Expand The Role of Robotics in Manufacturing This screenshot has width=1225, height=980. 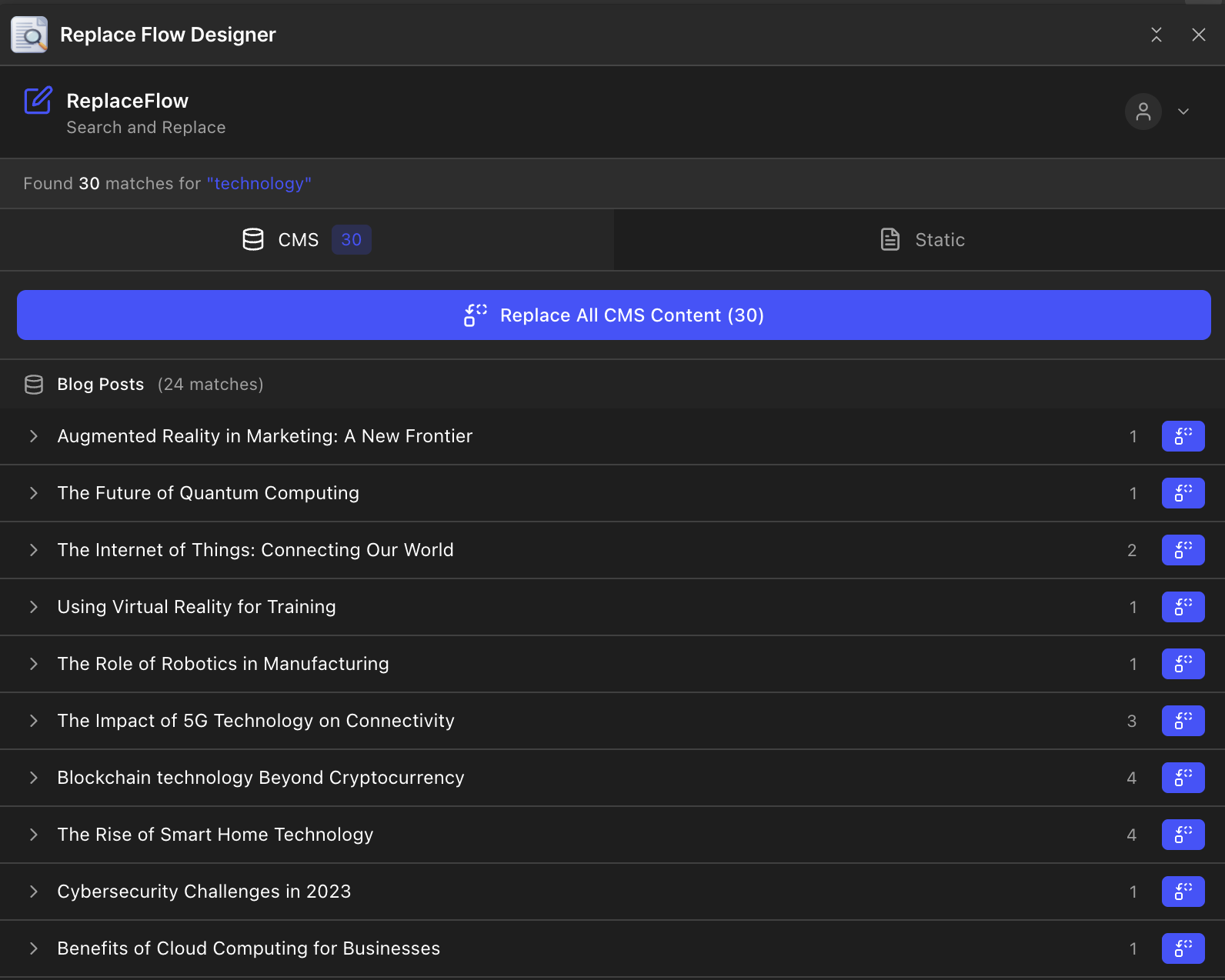coord(33,664)
